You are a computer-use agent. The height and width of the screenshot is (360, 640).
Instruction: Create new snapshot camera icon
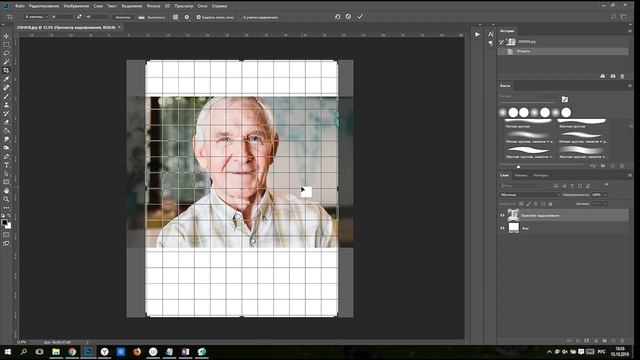(x=613, y=76)
